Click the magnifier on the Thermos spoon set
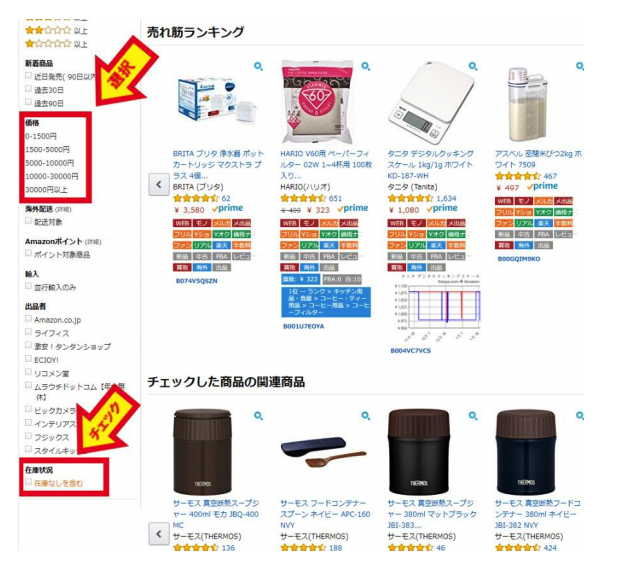Image resolution: width=629 pixels, height=576 pixels. click(x=366, y=416)
